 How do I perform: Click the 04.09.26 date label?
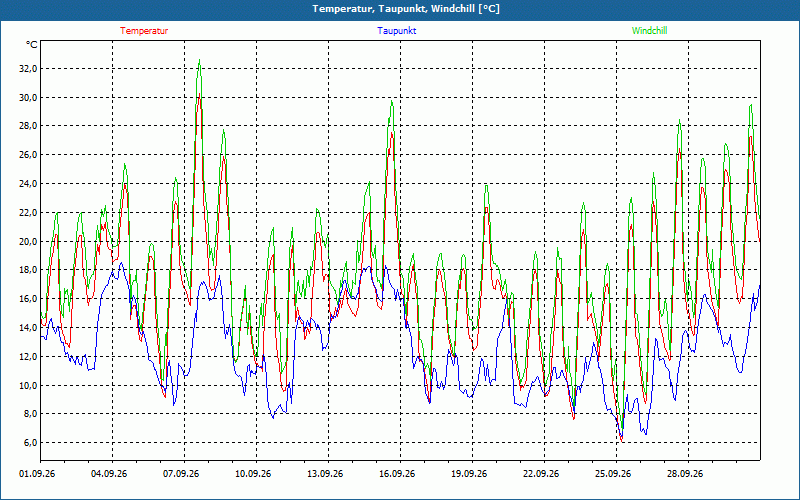(x=109, y=474)
